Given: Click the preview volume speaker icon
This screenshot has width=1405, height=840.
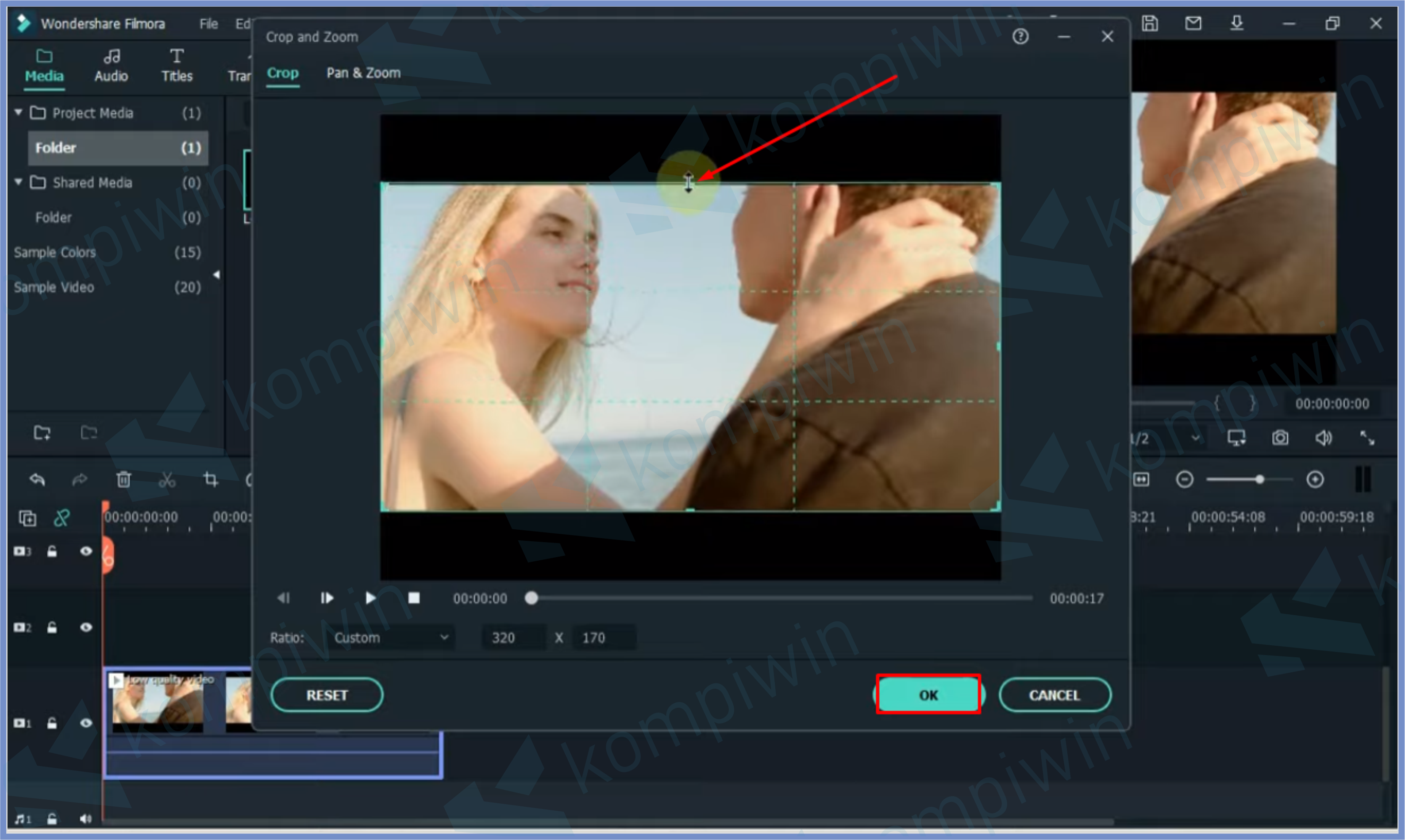Looking at the screenshot, I should point(1323,438).
